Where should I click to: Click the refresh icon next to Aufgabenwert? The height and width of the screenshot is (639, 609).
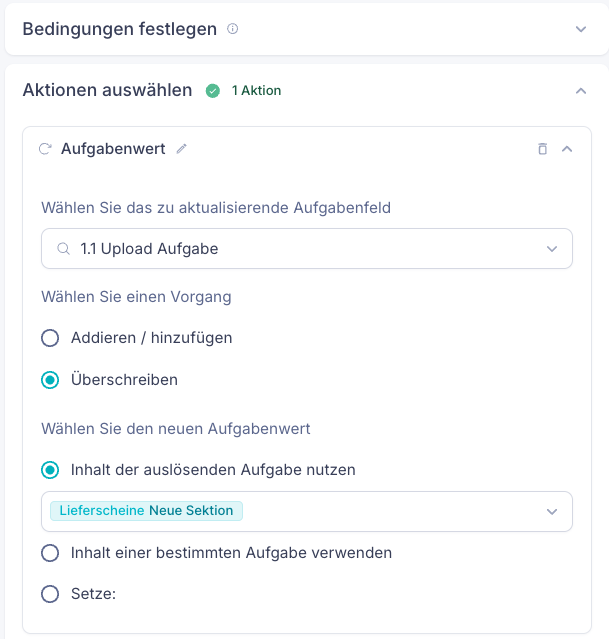coord(44,149)
